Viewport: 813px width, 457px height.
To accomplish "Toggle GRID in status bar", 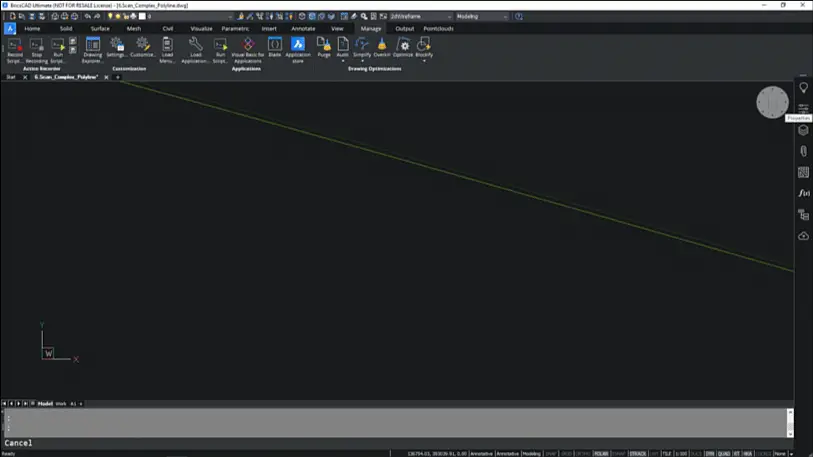I will click(566, 454).
